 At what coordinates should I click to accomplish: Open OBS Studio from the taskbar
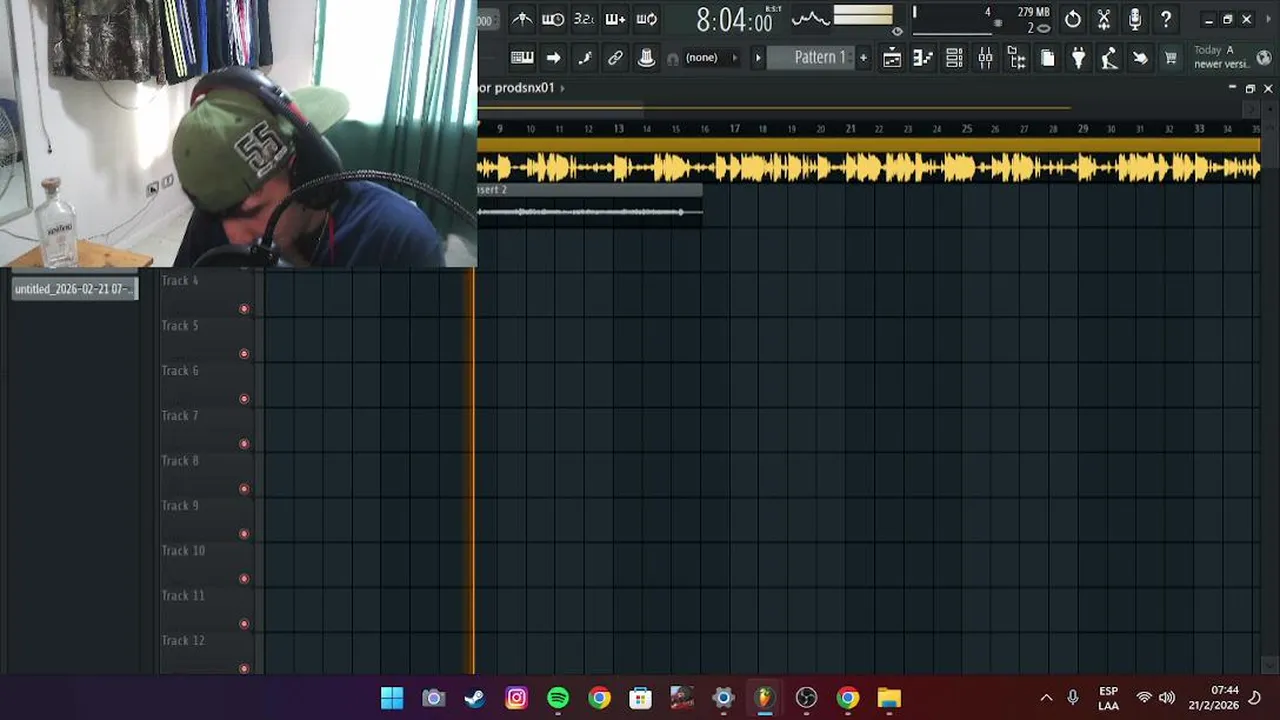[806, 698]
